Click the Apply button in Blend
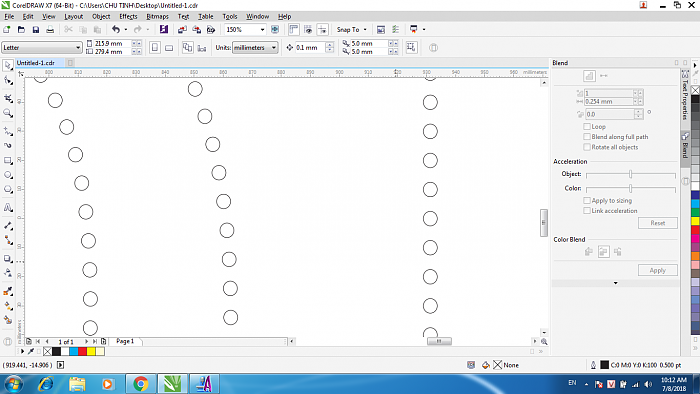The image size is (700, 394). tap(658, 270)
